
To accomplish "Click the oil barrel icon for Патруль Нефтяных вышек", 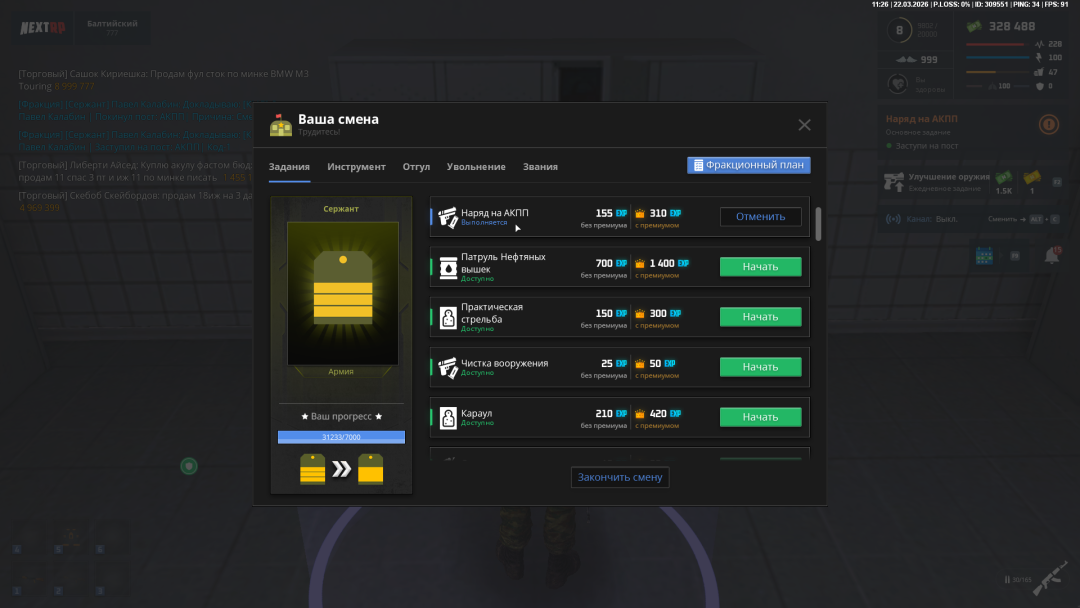I will (x=448, y=267).
